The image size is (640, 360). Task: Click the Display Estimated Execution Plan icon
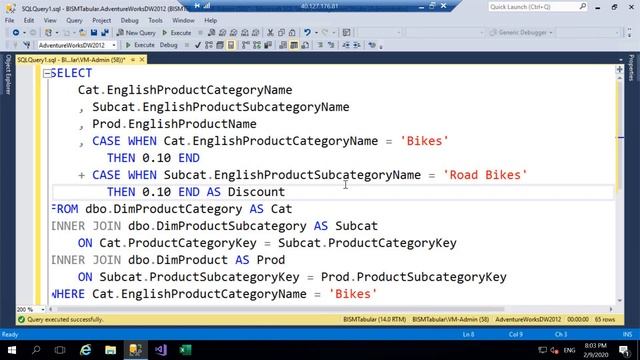coord(209,45)
